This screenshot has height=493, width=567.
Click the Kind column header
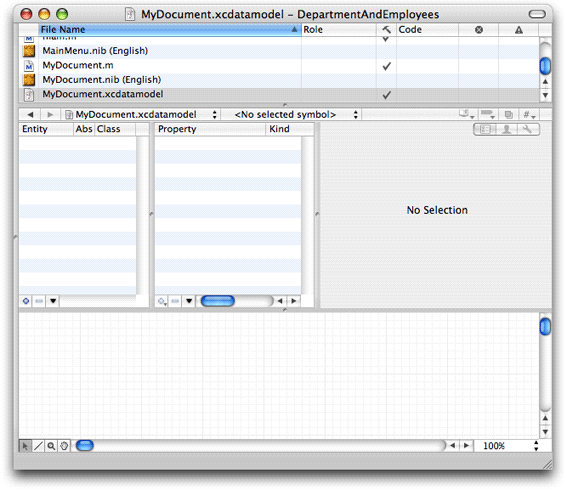point(289,129)
